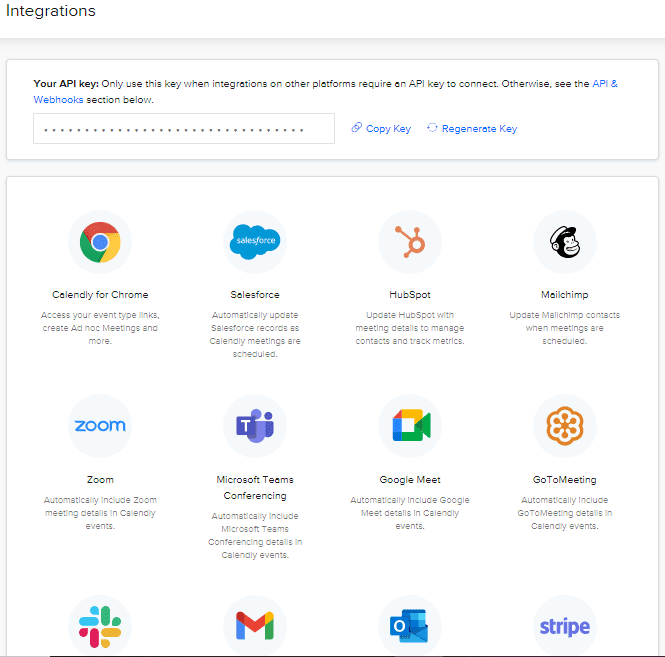Click 'Update Mailchimp contacts' description
This screenshot has height=657, width=665.
point(564,328)
